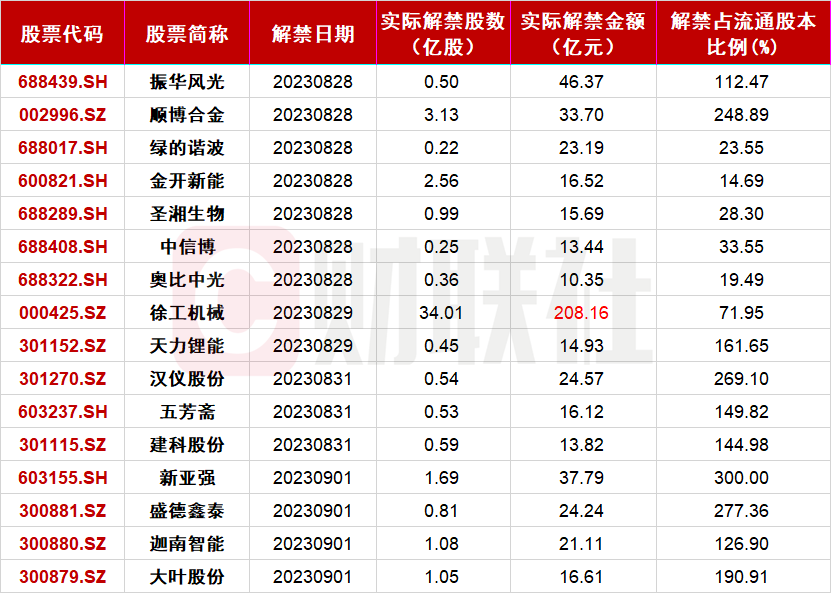Click stock name 金开新能
Viewport: 831px width, 593px height.
pos(187,181)
